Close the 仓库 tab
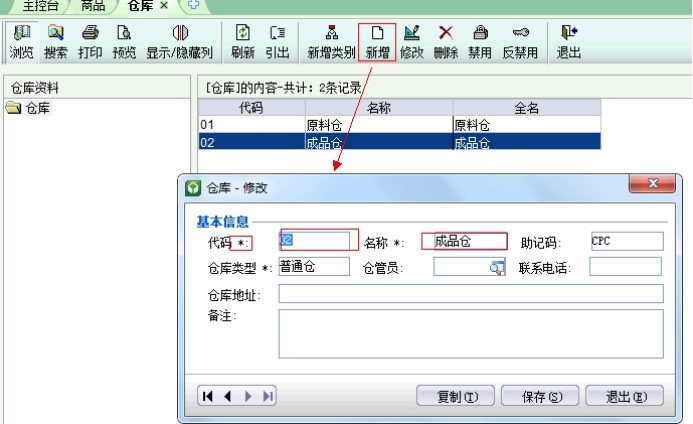Screen dimensions: 693x424 coord(164,5)
